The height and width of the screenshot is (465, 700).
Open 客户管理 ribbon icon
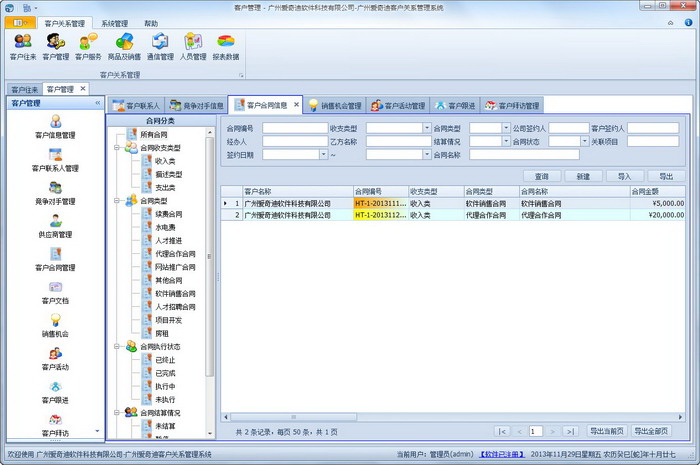(56, 46)
